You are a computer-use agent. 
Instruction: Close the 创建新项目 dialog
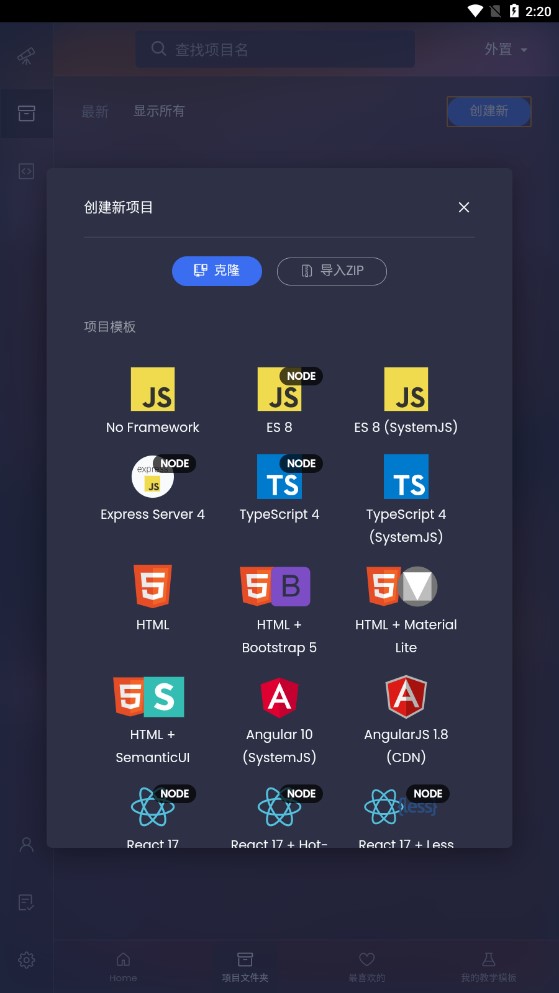click(x=464, y=207)
